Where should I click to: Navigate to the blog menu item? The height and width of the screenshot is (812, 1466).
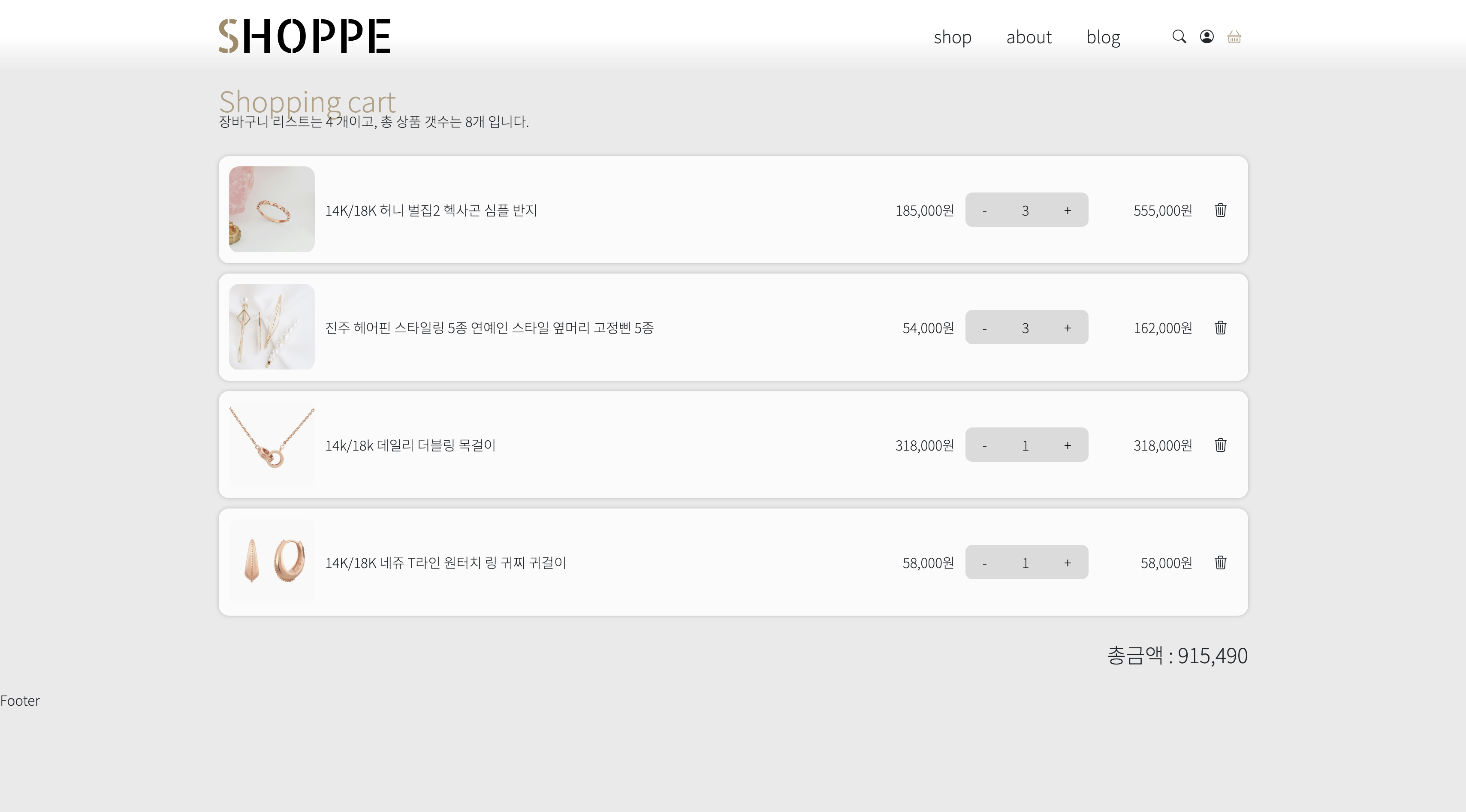(1103, 37)
